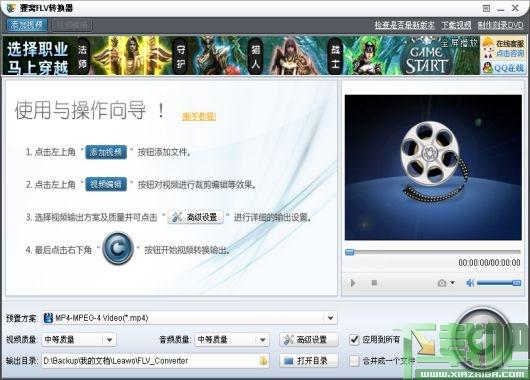Screen dimensions: 530x380
Task: Open the orange tutorial link beside the wizard title
Action: tap(199, 116)
